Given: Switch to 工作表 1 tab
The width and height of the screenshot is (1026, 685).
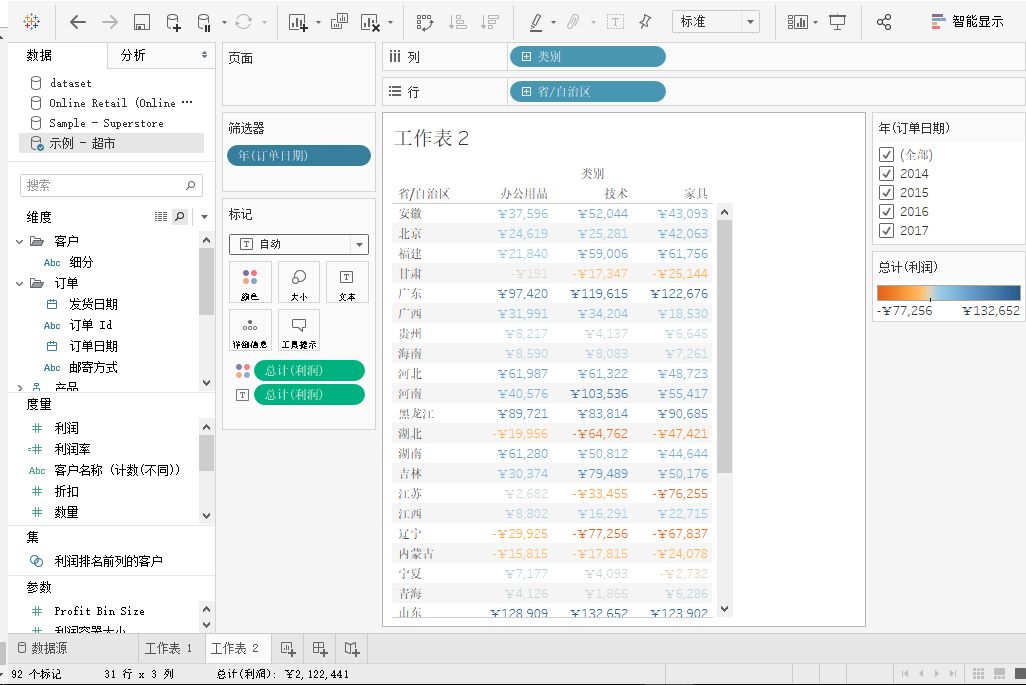Looking at the screenshot, I should pos(168,648).
